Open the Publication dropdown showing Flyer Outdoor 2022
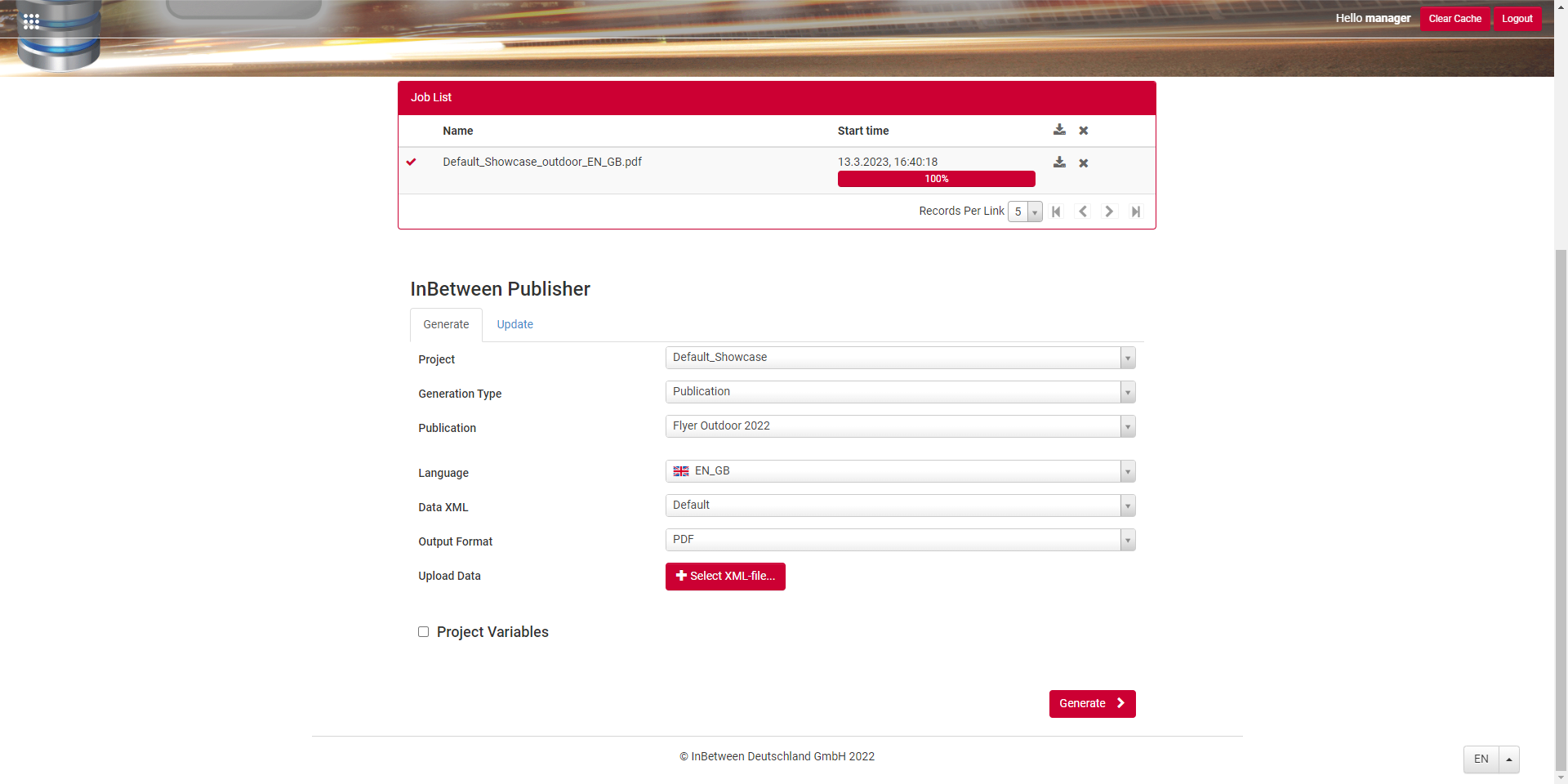This screenshot has width=1568, height=784. [1128, 425]
